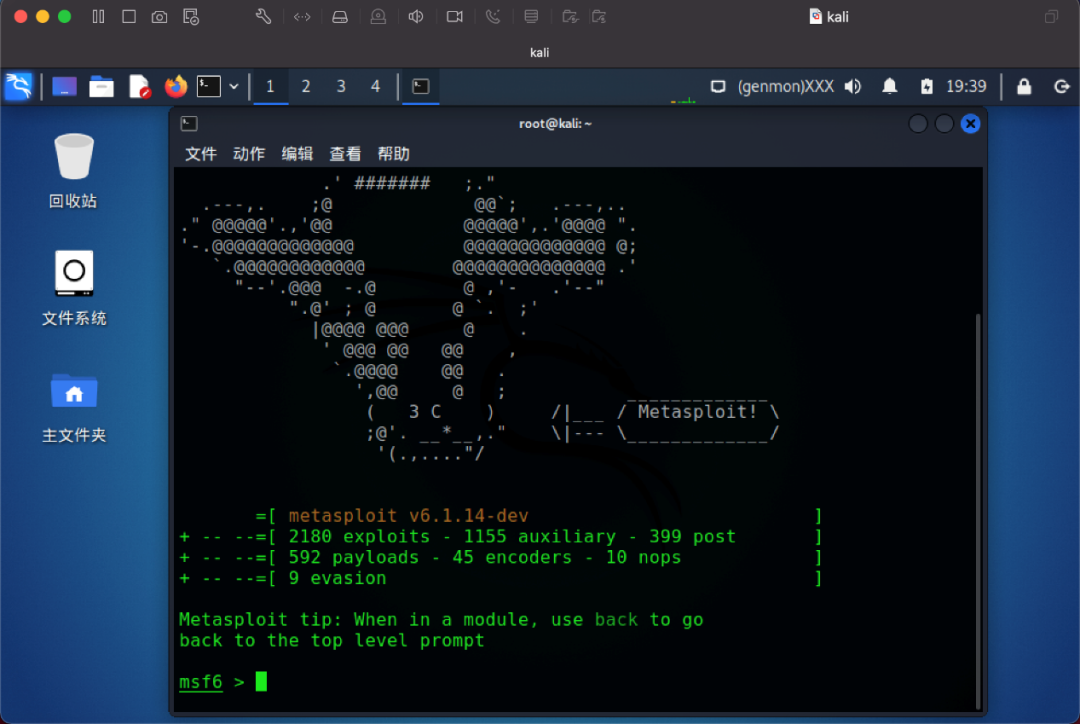Click the 'Metasploit tip:' line in terminal
The height and width of the screenshot is (724, 1080).
point(441,620)
